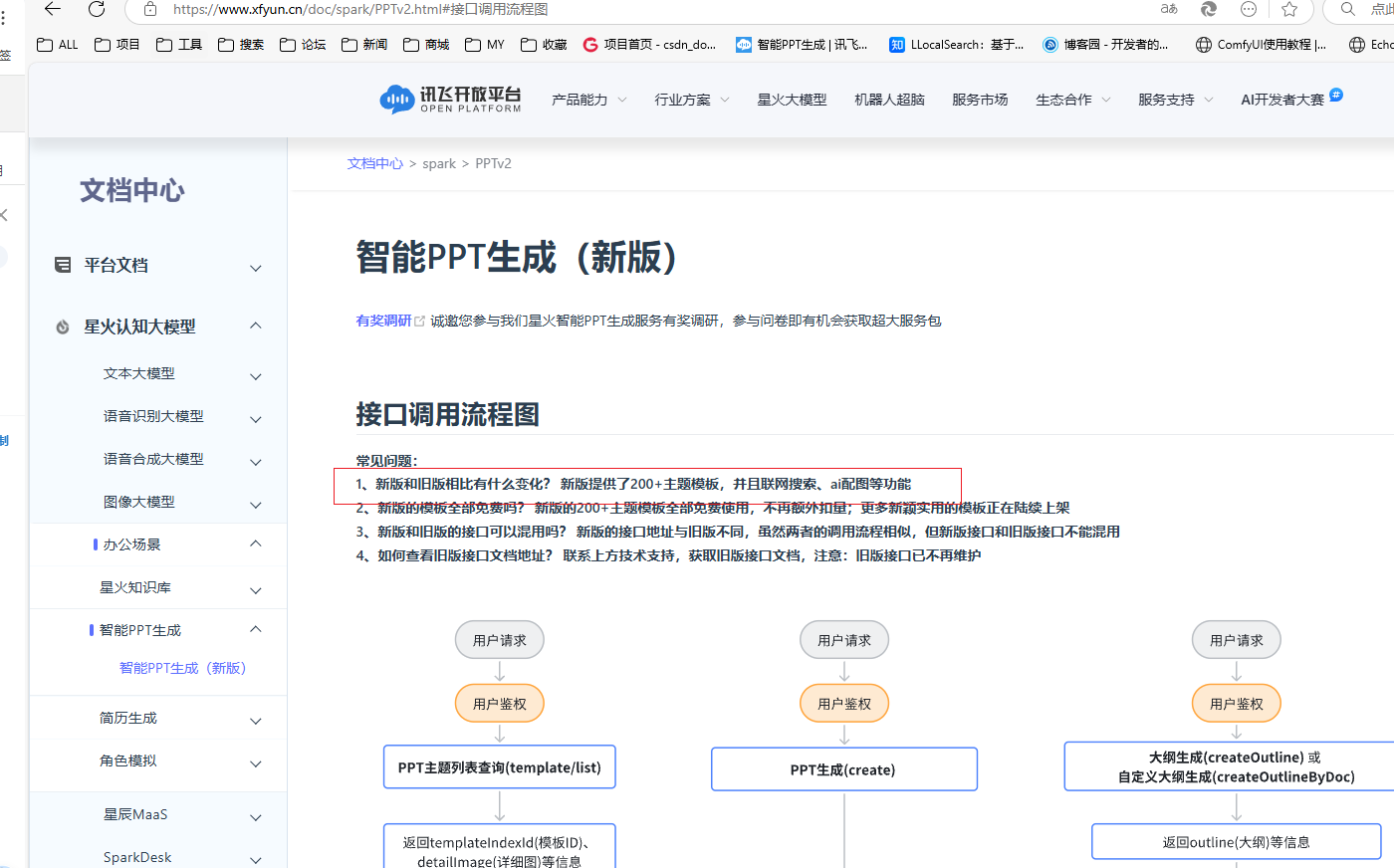Viewport: 1394px width, 868px height.
Task: Click the PPT生成(create) flowchart box
Action: click(844, 769)
